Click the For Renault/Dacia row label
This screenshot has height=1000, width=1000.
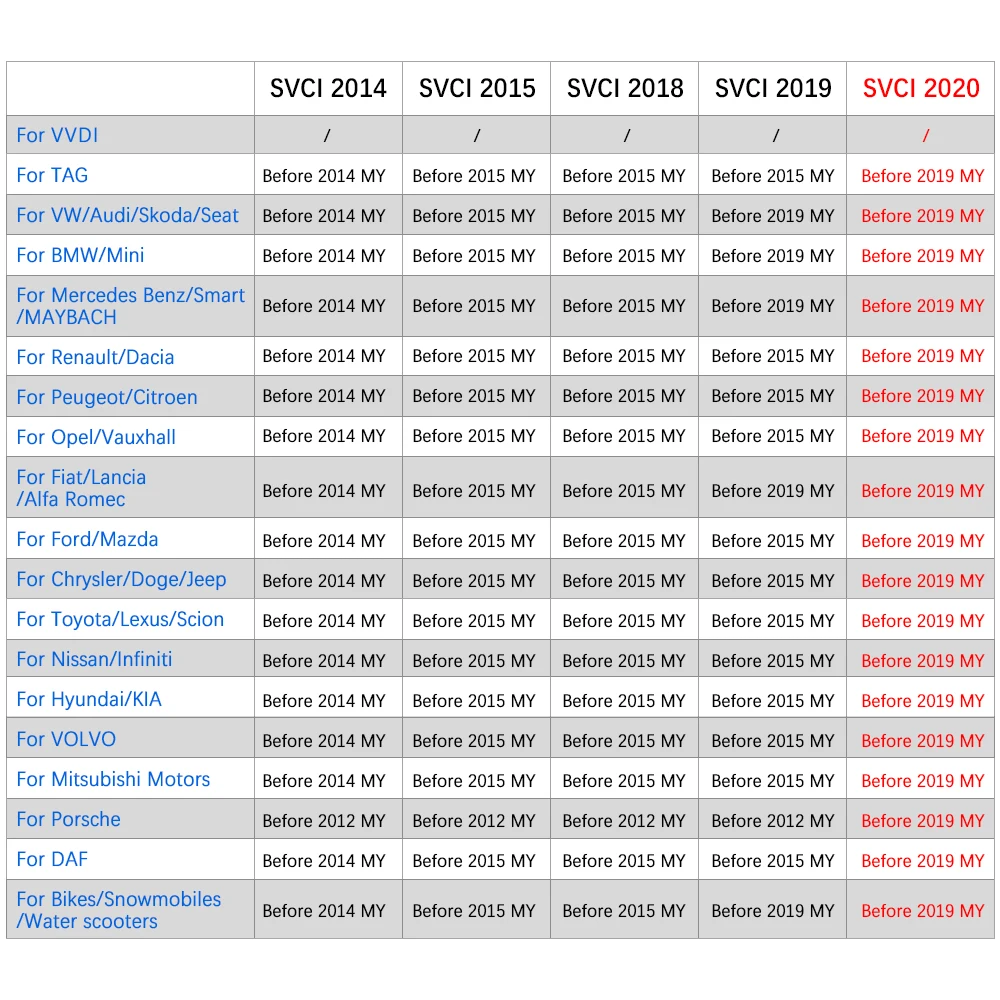point(95,357)
